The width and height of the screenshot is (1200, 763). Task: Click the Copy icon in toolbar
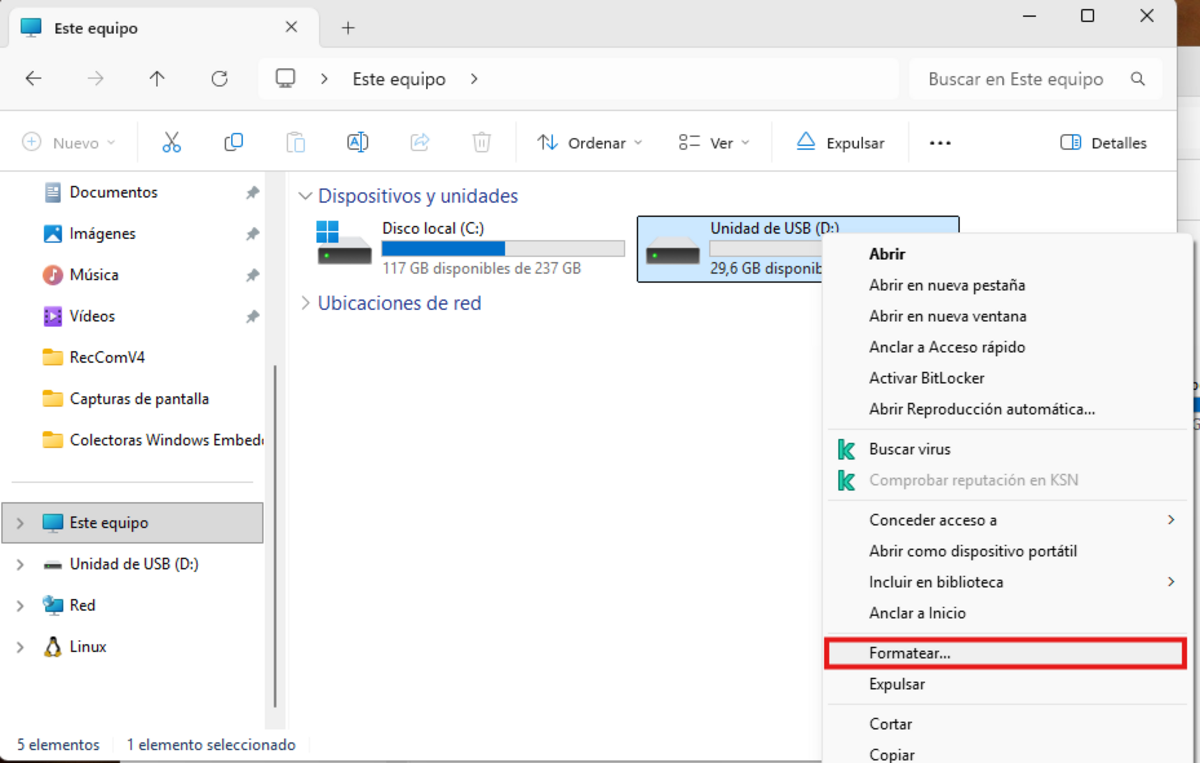tap(234, 143)
